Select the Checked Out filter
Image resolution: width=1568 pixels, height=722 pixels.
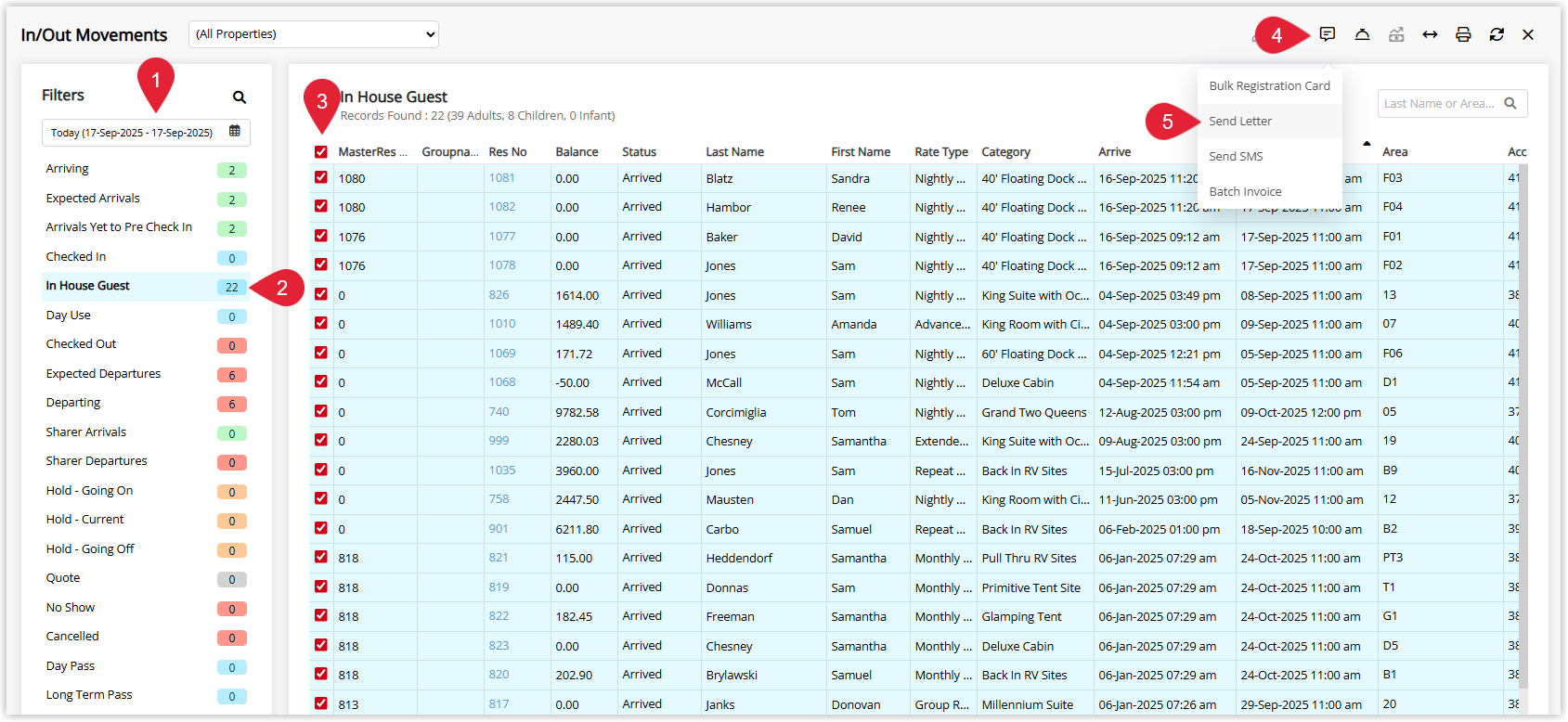click(x=146, y=344)
